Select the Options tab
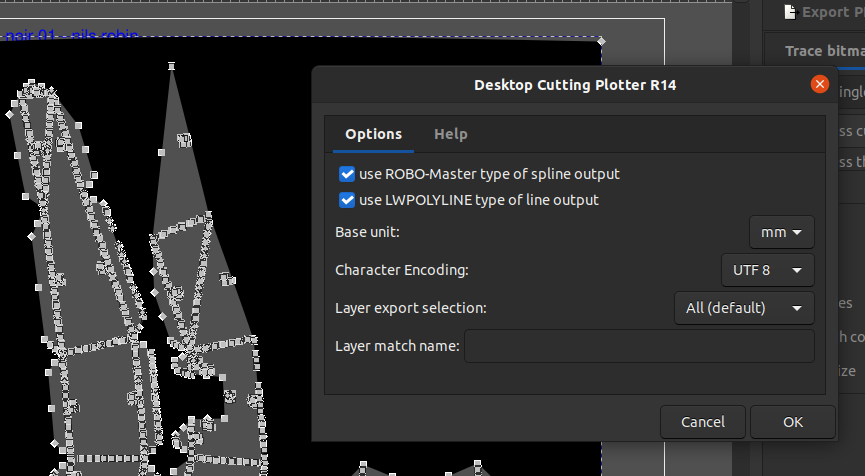Viewport: 865px width, 476px height. (x=373, y=134)
